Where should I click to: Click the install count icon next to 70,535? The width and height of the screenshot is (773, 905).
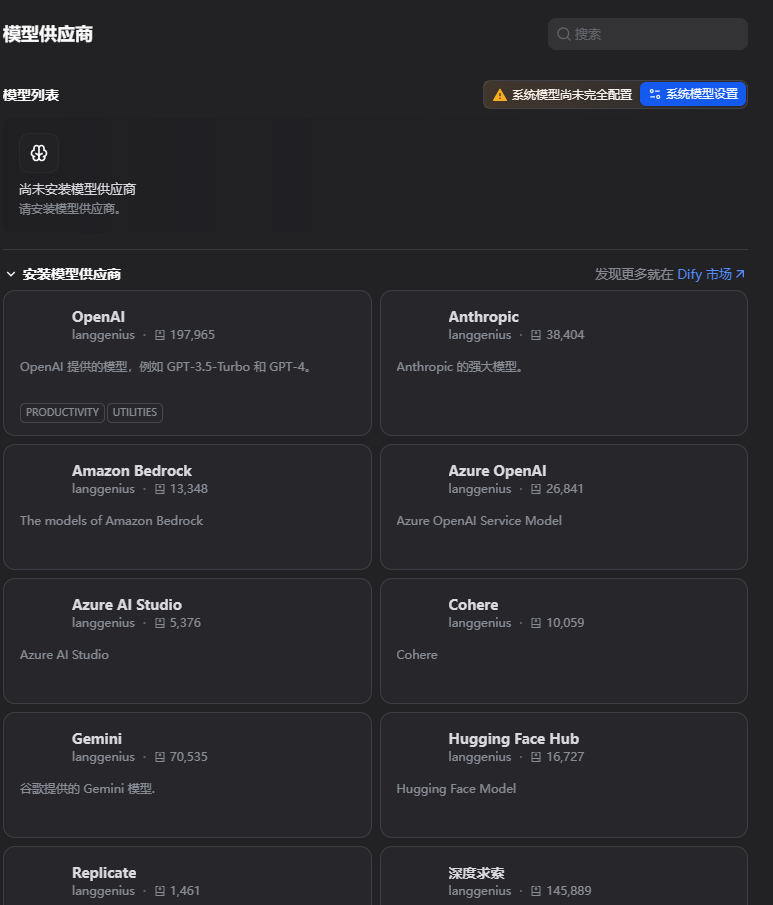160,757
